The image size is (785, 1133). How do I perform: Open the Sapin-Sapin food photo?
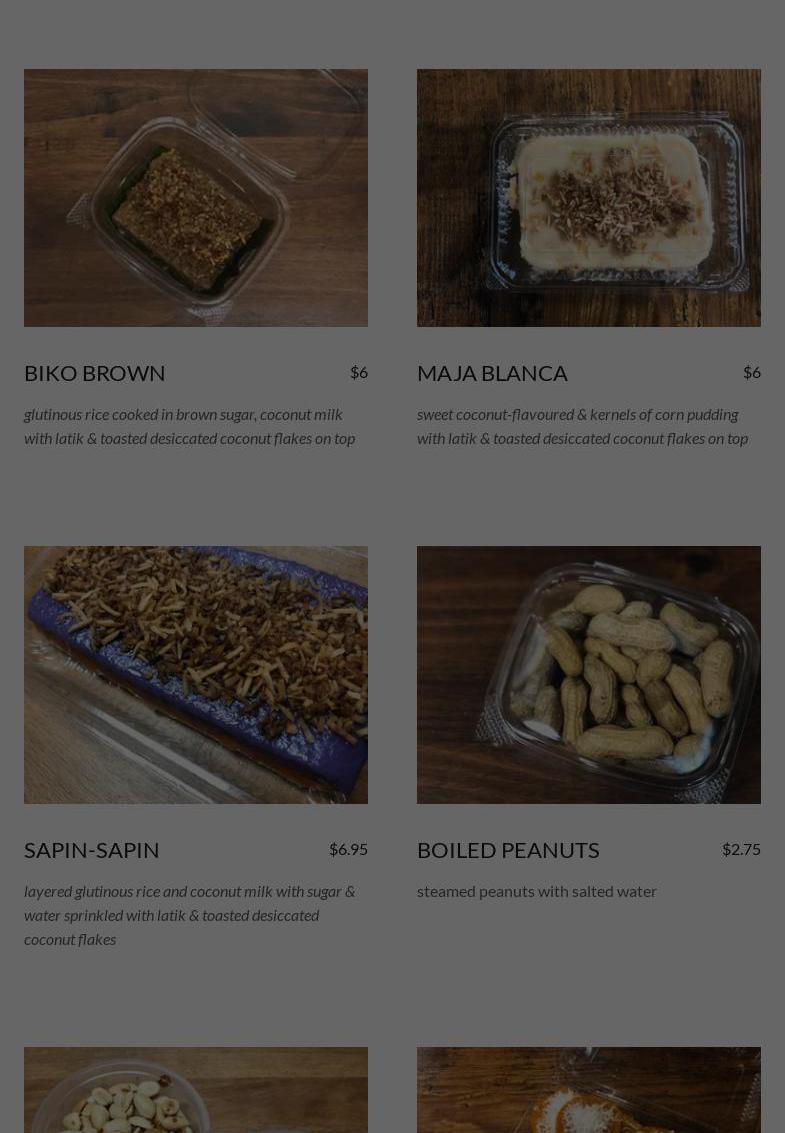click(x=196, y=675)
